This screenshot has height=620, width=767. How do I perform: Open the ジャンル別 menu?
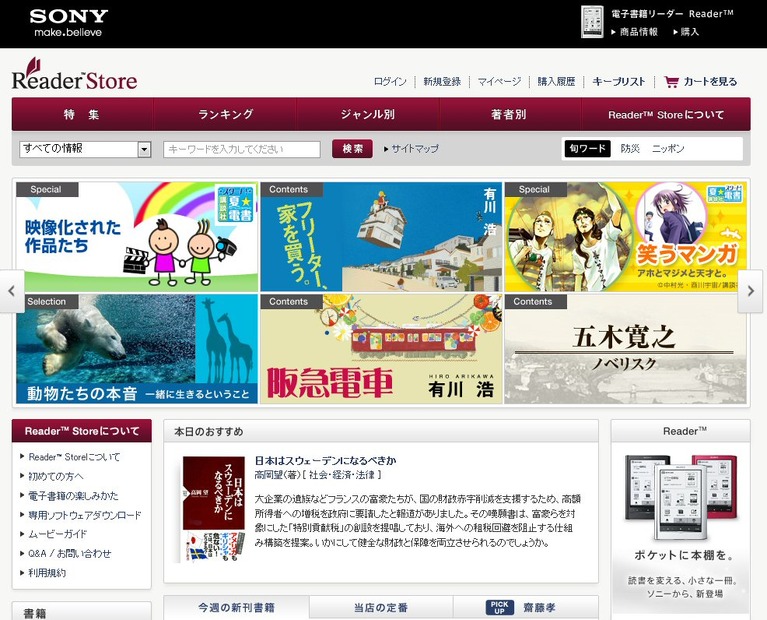pos(368,115)
